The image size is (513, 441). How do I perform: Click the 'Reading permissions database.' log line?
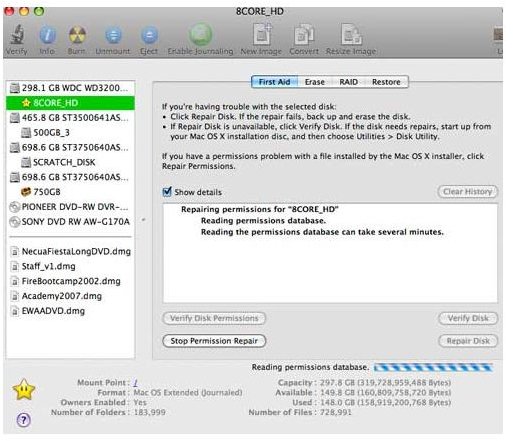pyautogui.click(x=263, y=221)
